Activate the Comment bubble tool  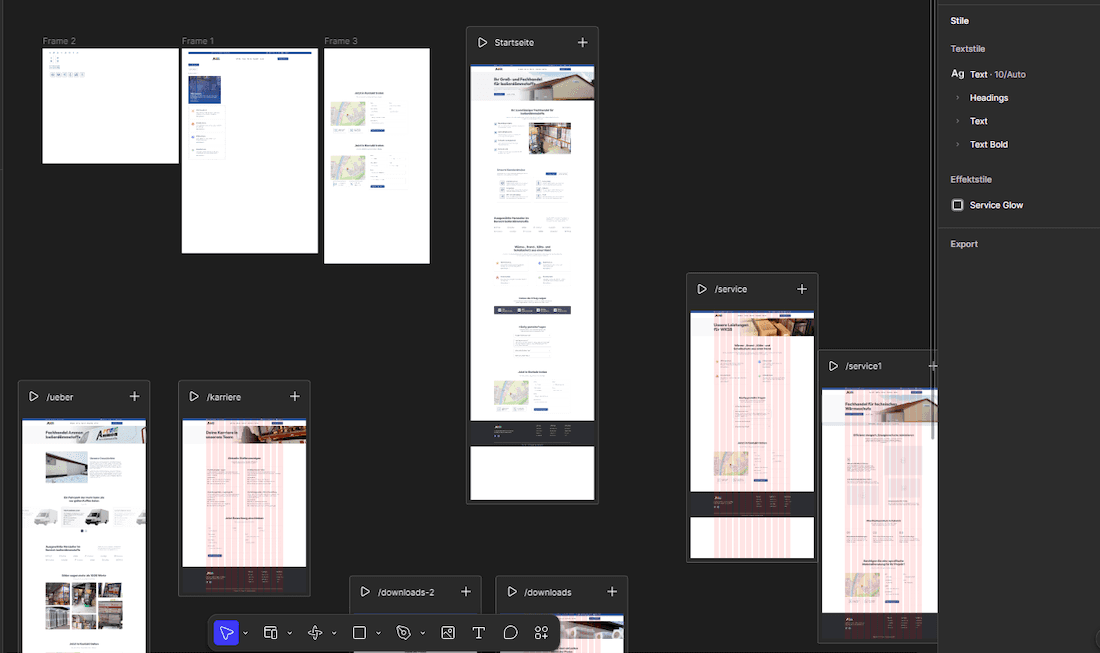[510, 632]
